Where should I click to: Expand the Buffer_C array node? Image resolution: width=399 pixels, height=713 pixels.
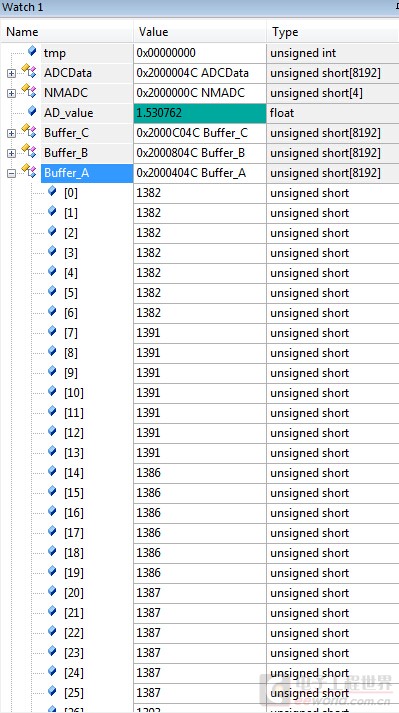[11, 134]
